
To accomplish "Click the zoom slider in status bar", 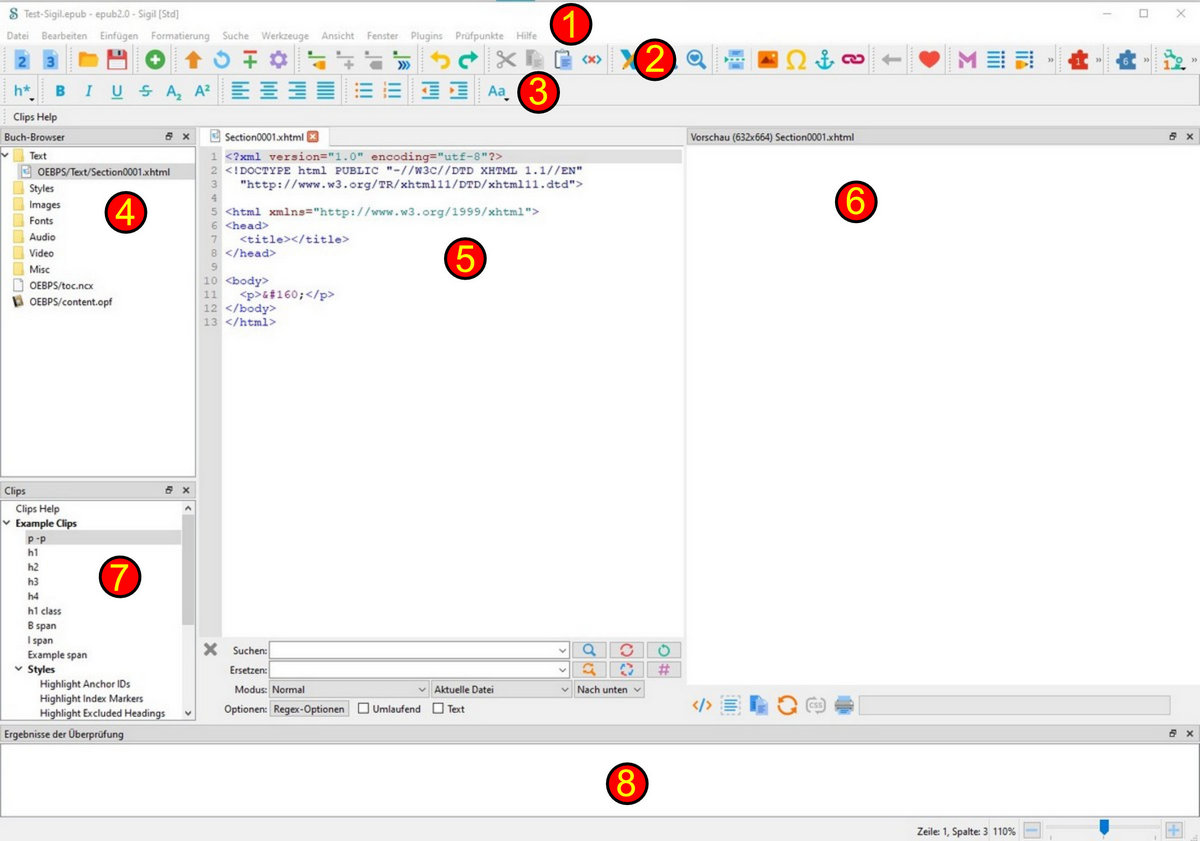I will [x=1103, y=830].
